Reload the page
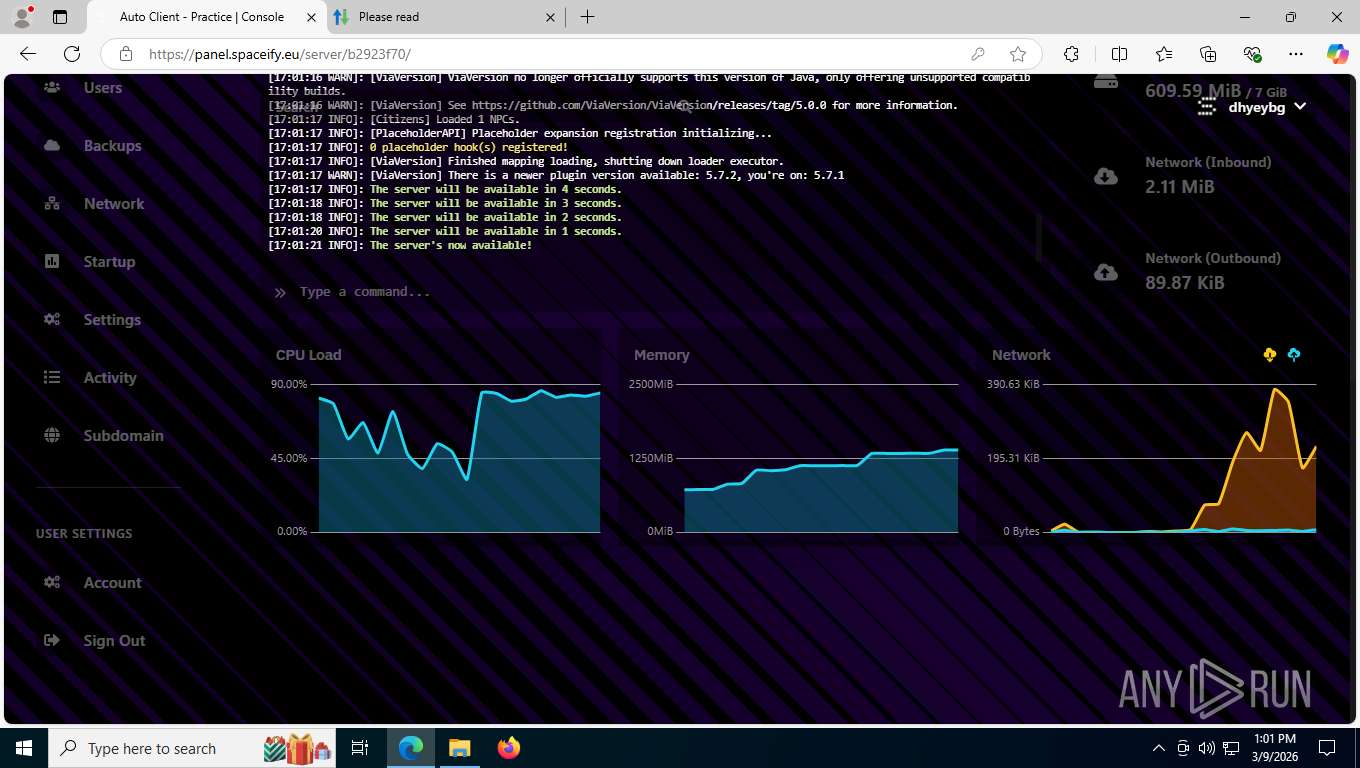 [72, 54]
